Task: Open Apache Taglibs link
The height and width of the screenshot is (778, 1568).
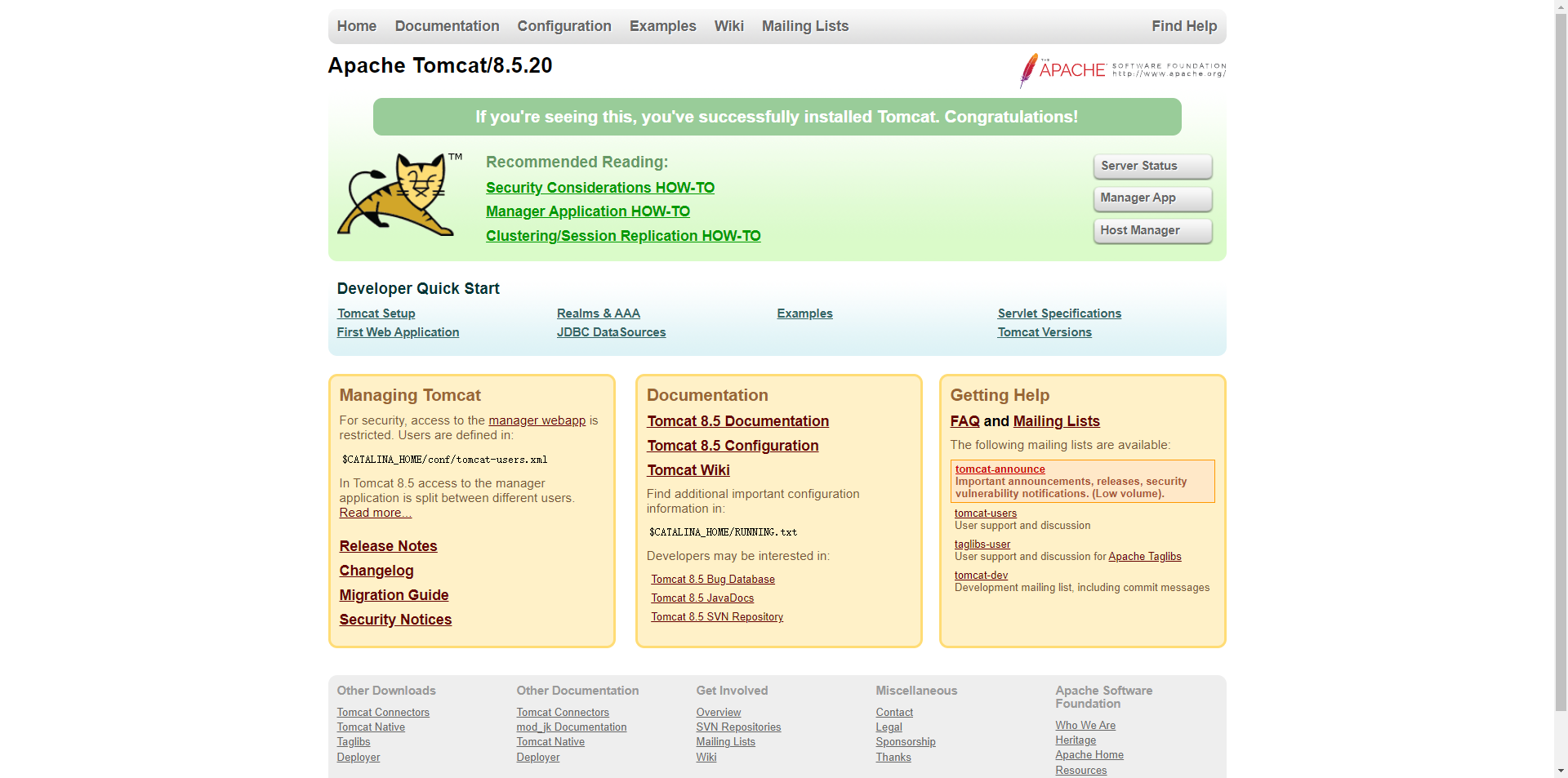Action: [x=1144, y=557]
